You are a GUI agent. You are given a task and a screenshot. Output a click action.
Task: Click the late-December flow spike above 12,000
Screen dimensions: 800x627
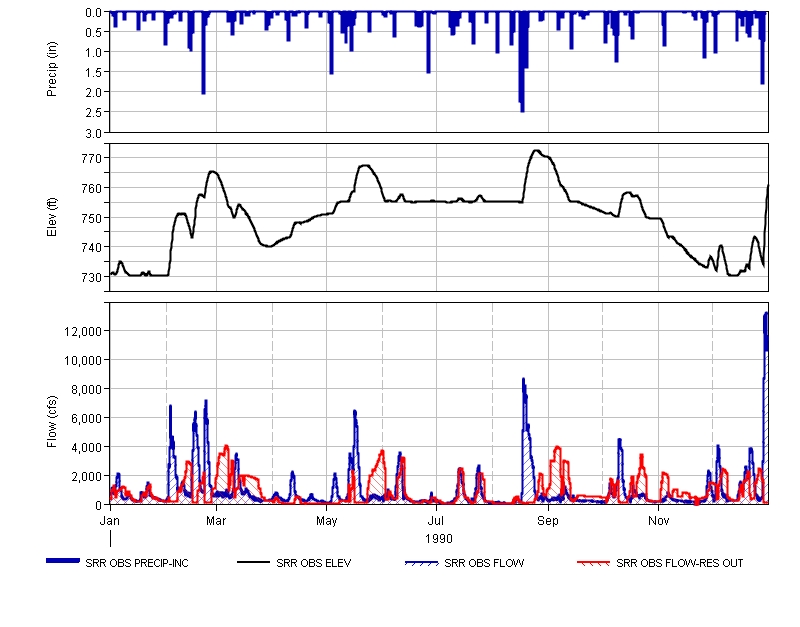point(766,315)
